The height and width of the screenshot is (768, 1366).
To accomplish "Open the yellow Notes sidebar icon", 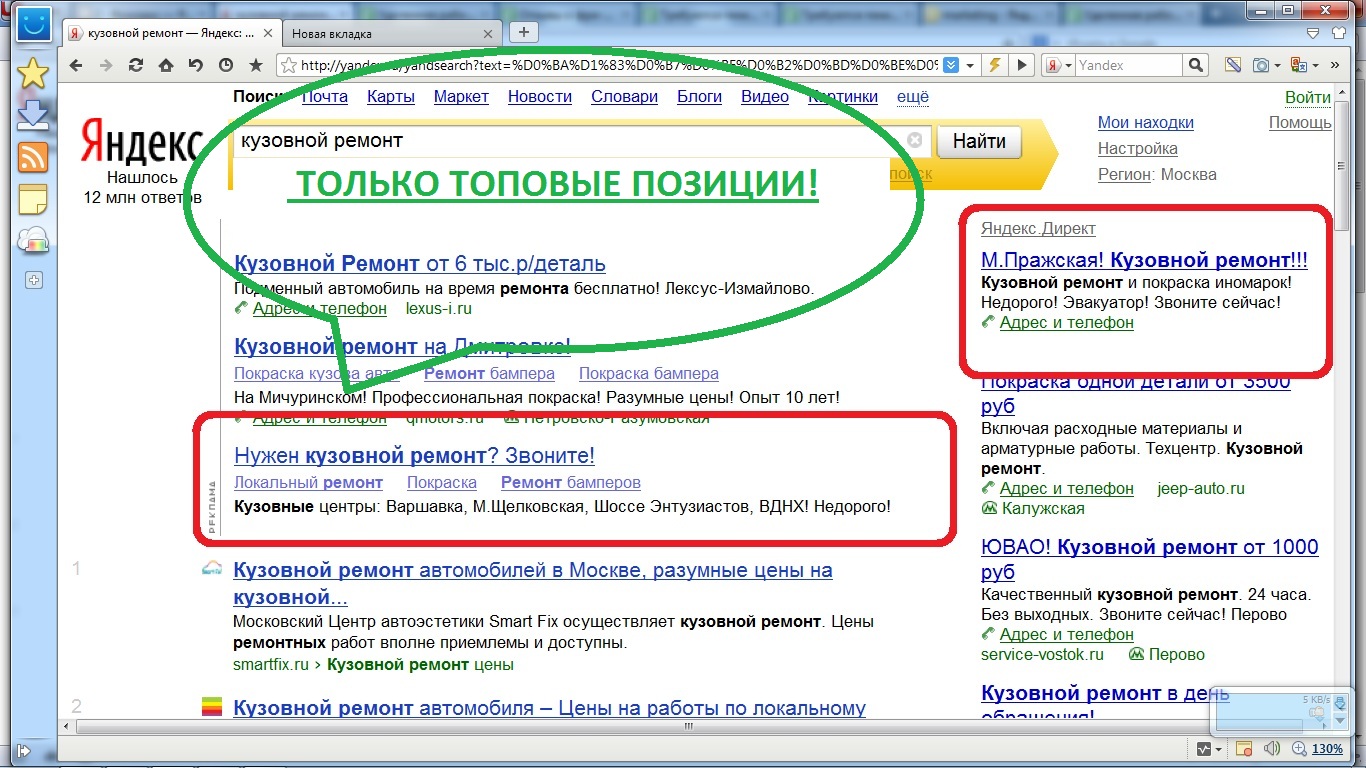I will pos(33,200).
